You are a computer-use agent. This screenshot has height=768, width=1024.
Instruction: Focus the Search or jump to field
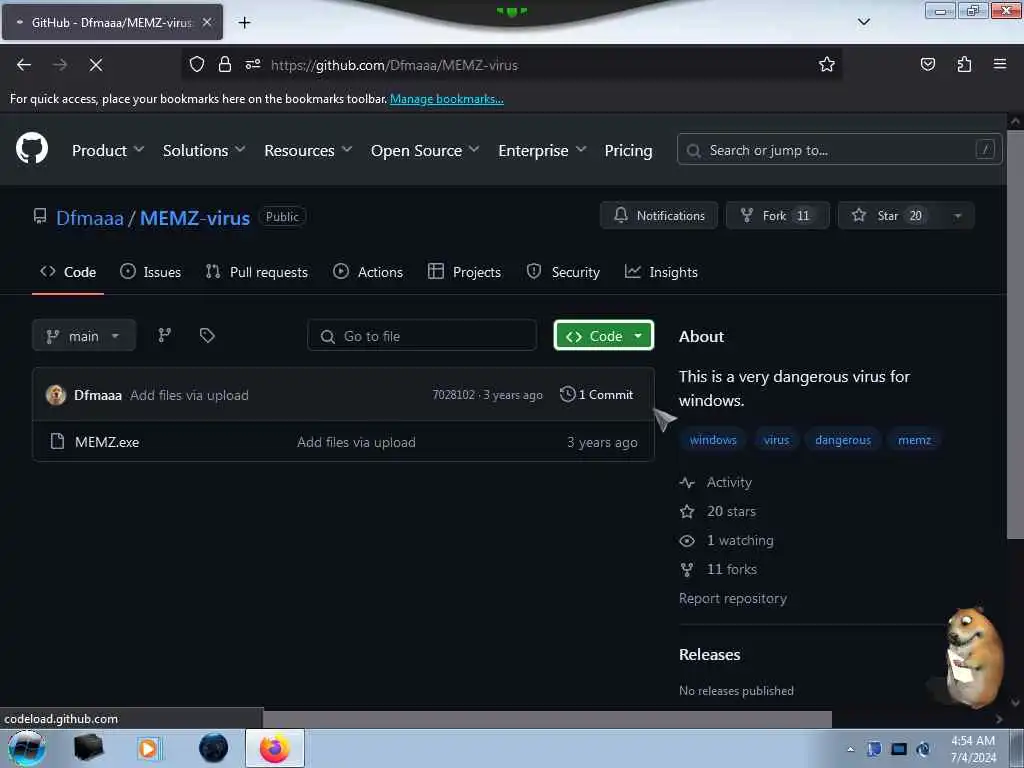(839, 150)
